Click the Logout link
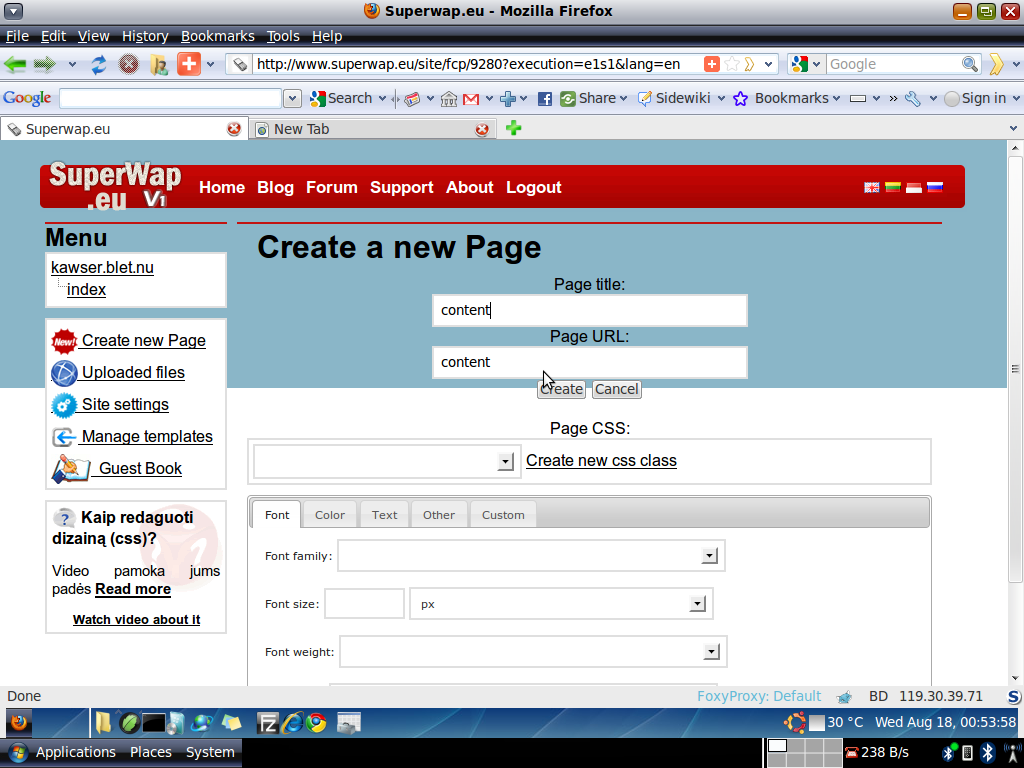 point(534,187)
